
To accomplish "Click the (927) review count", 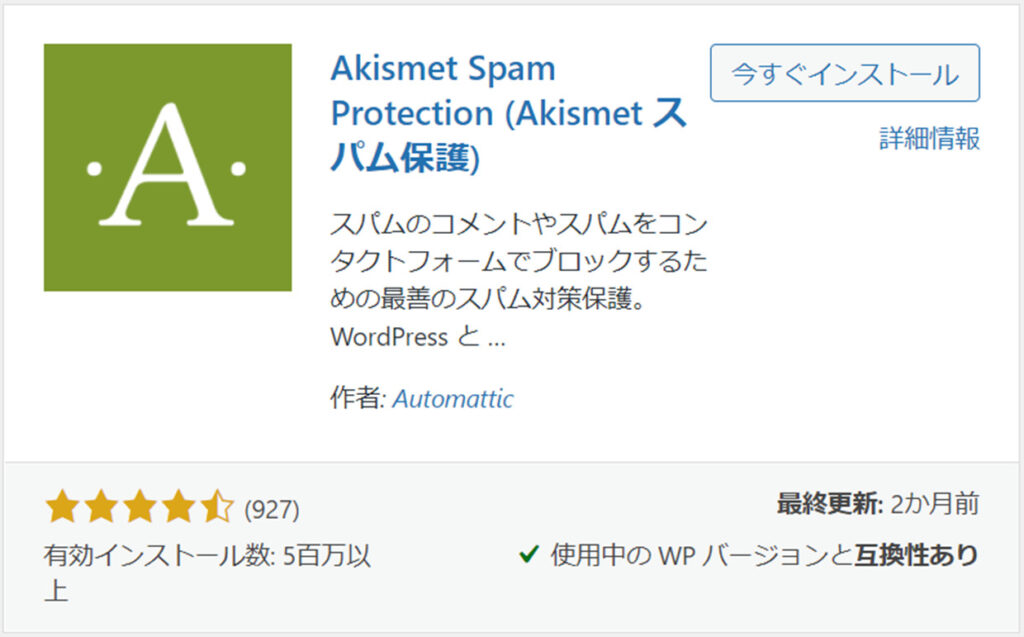I will click(272, 510).
